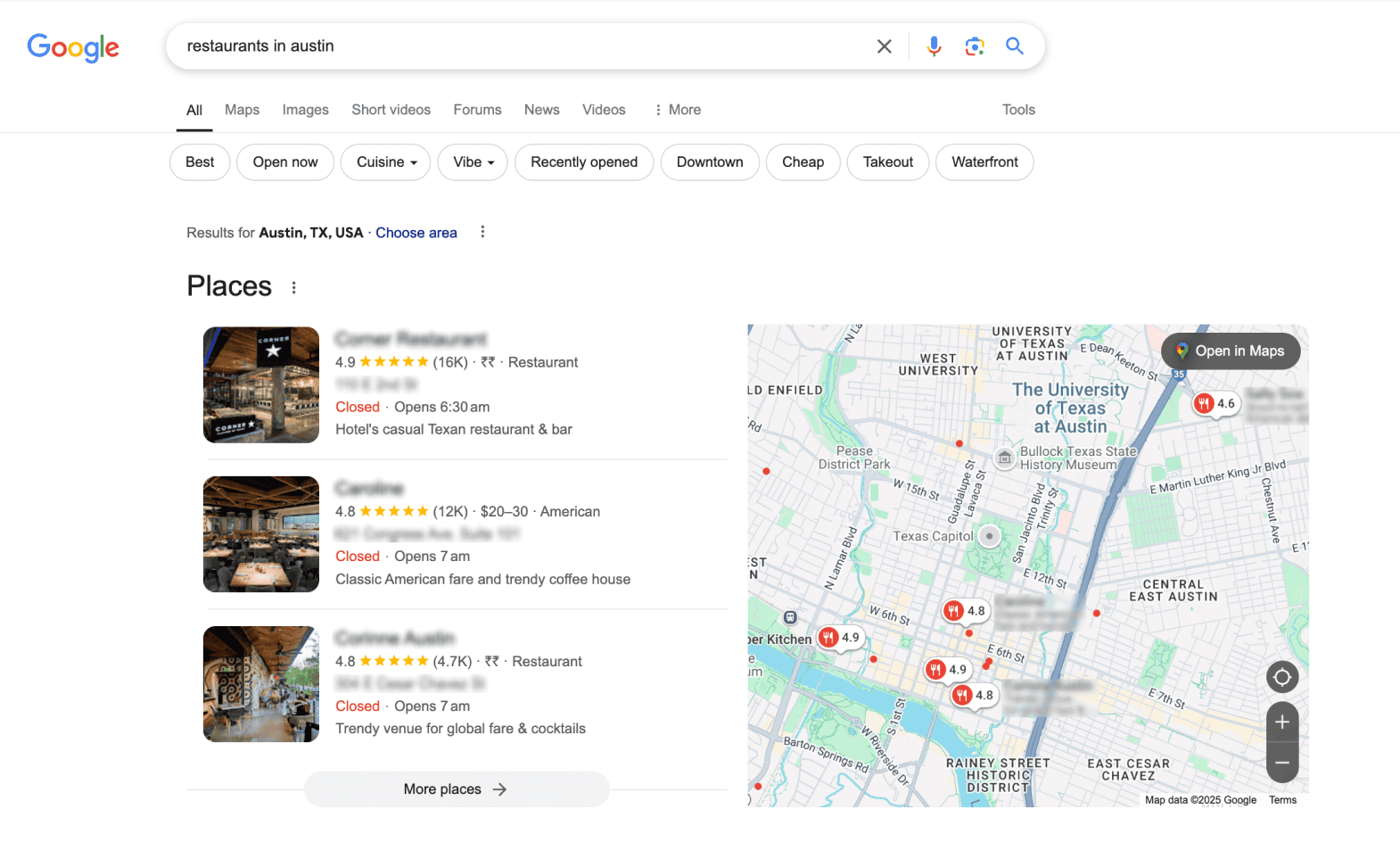
Task: Click the "Central East Austin" map label
Action: (1174, 590)
